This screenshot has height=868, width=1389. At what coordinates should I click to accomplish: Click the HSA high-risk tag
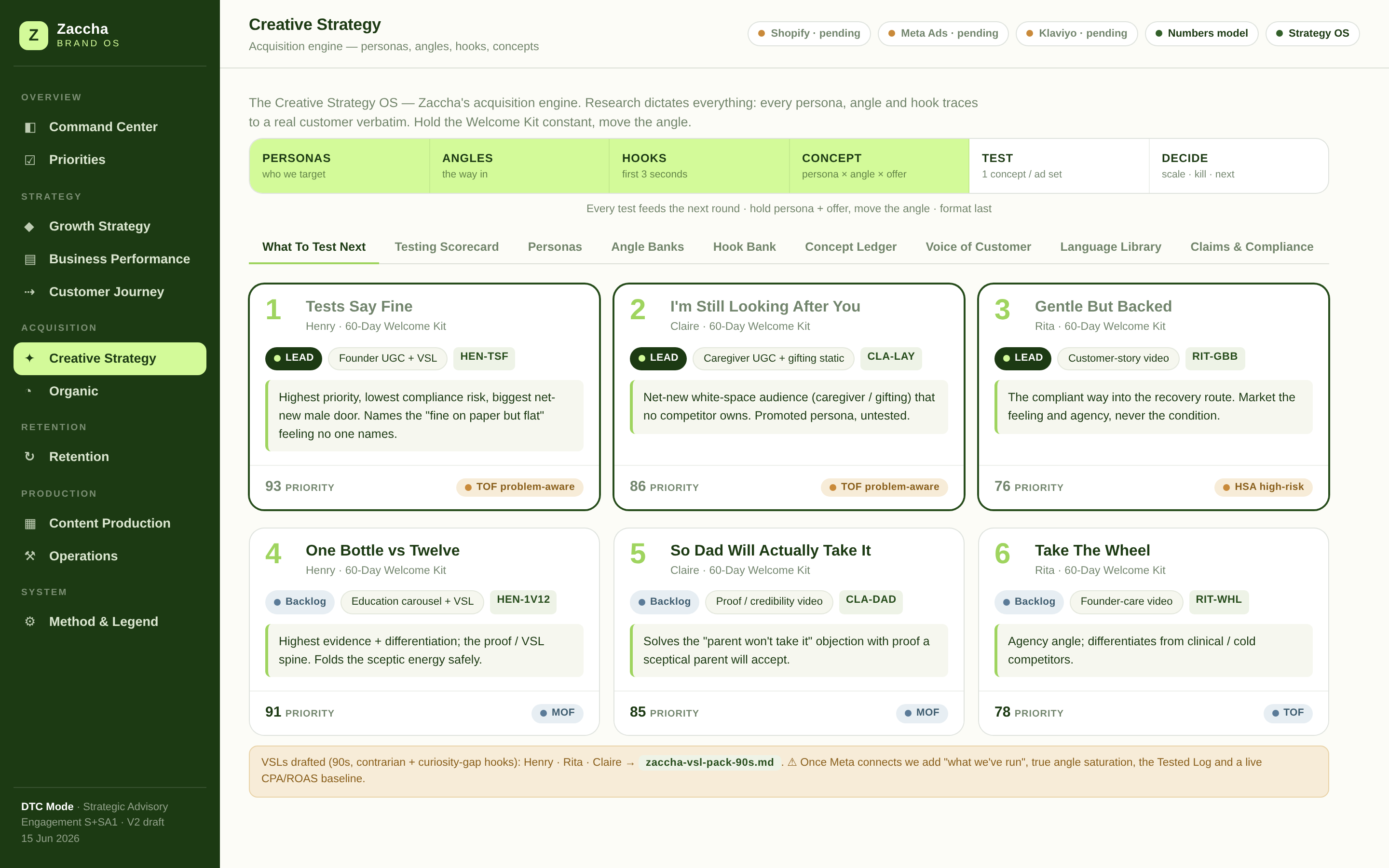pyautogui.click(x=1263, y=487)
